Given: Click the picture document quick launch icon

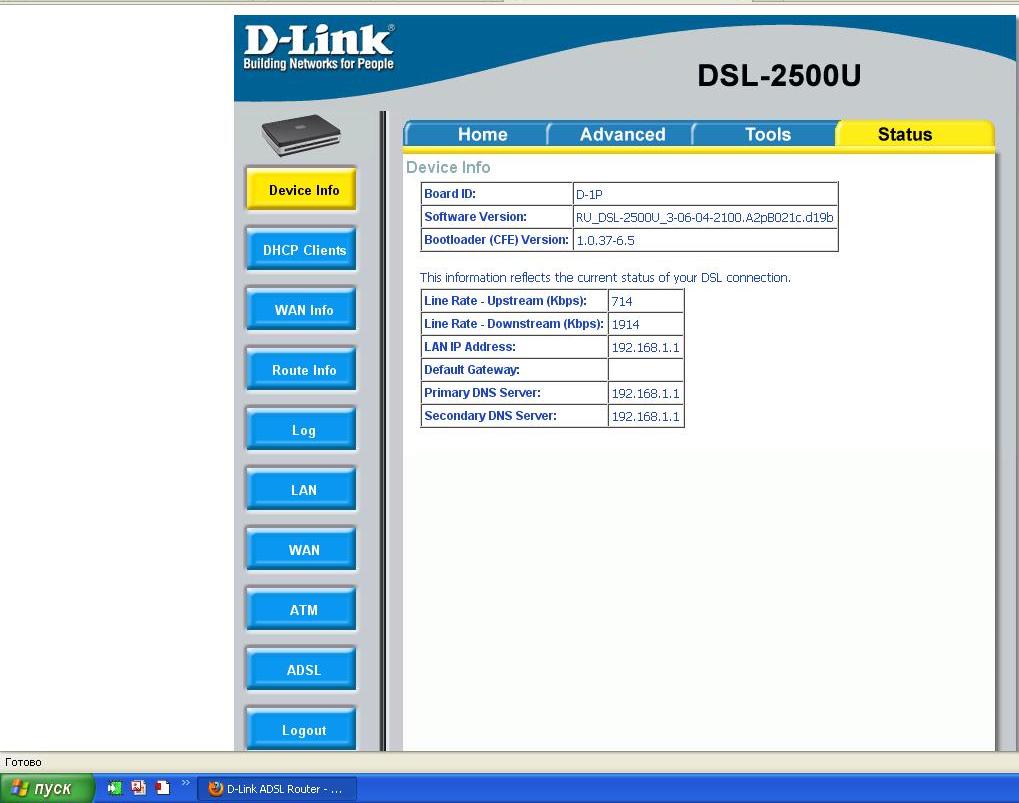Looking at the screenshot, I should [138, 788].
